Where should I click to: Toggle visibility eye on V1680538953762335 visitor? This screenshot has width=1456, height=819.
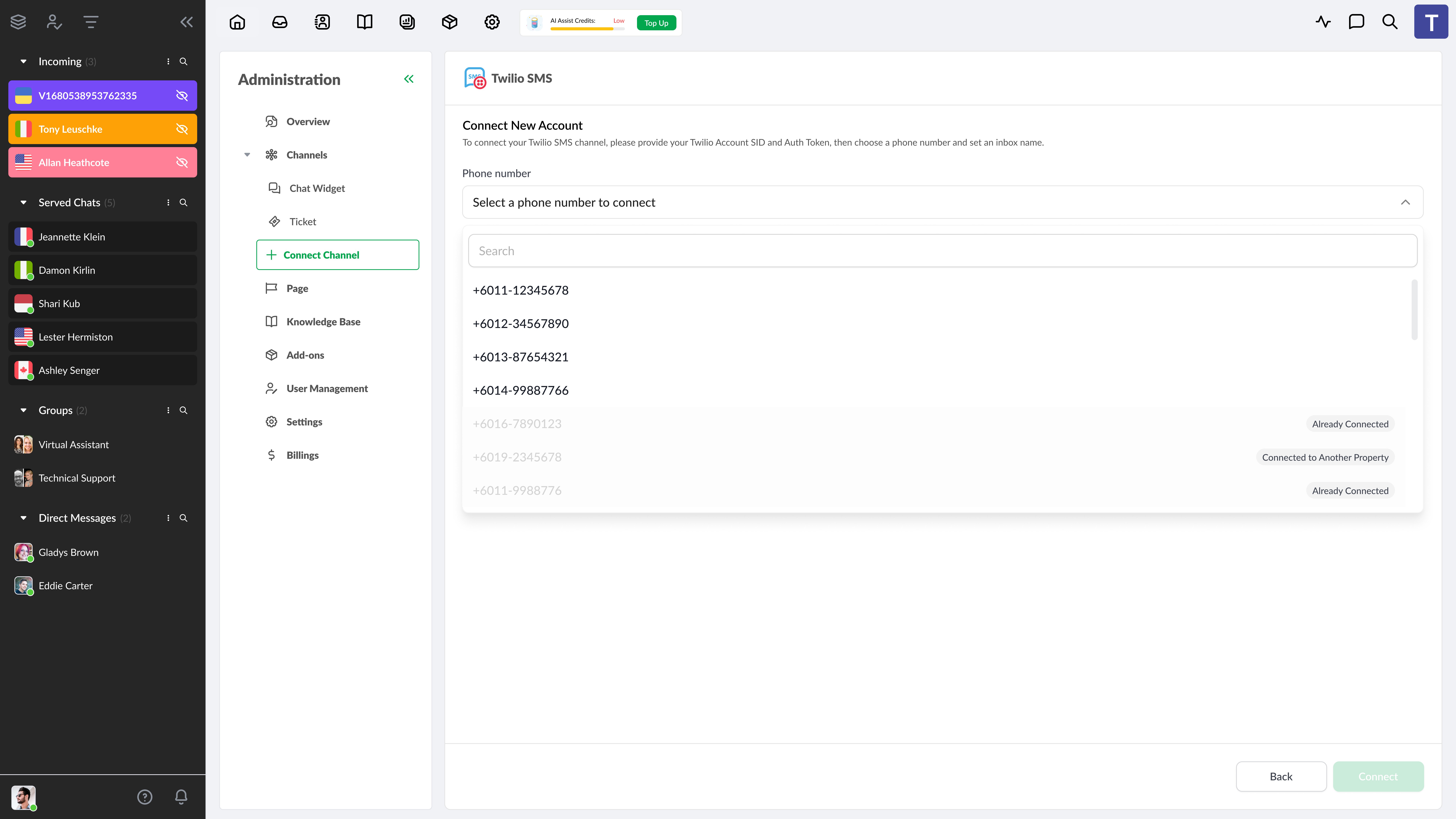point(182,96)
